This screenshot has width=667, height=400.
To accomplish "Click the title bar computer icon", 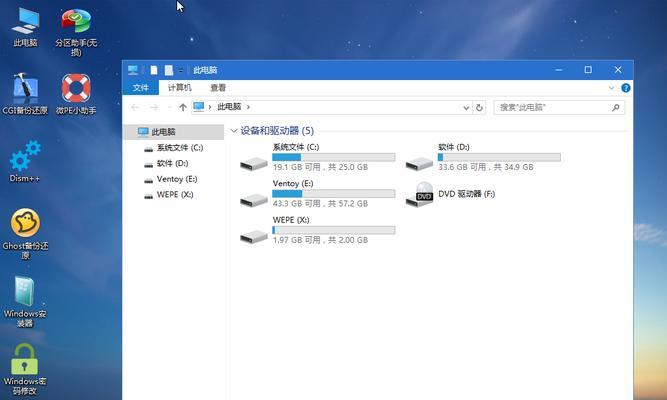I will [x=133, y=70].
